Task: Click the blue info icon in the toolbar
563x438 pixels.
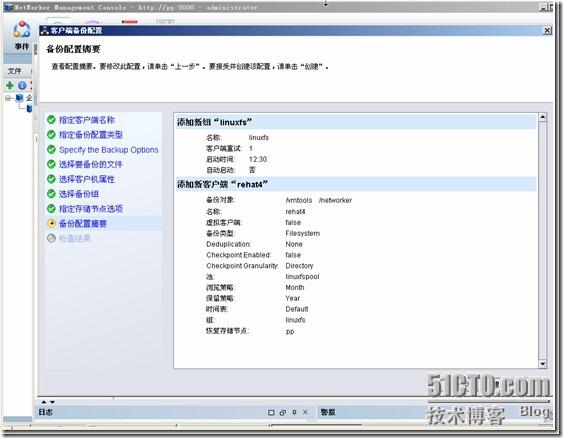Action: pos(22,85)
